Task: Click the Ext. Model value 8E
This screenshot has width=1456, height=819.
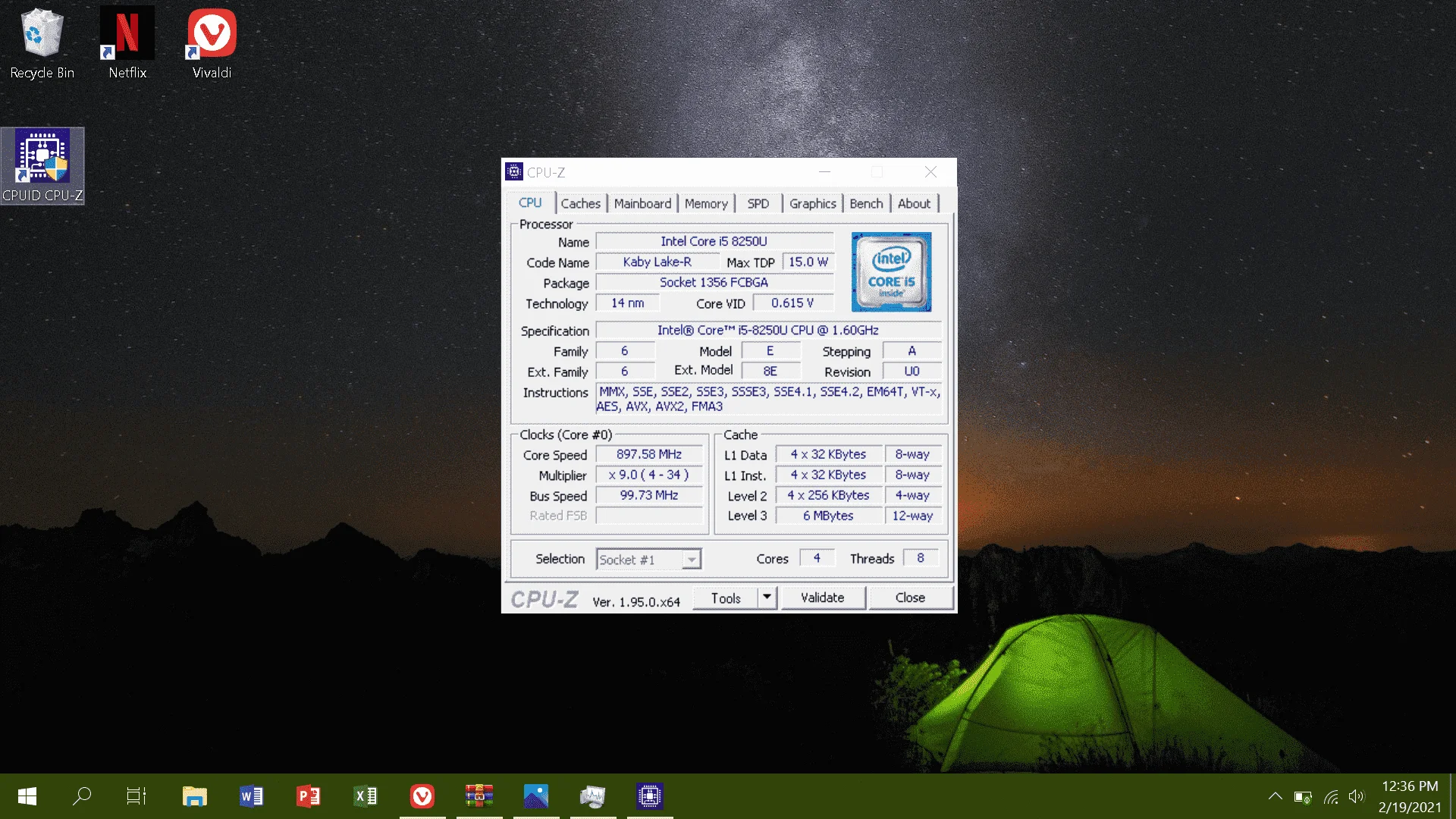Action: tap(770, 372)
